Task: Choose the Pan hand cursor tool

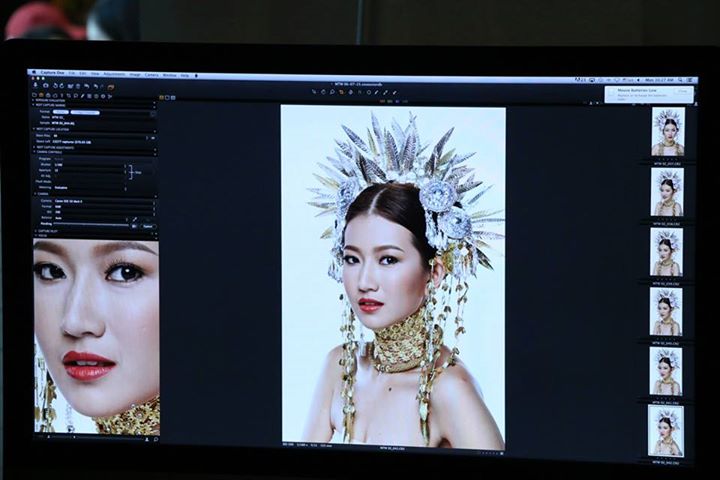Action: [x=323, y=92]
